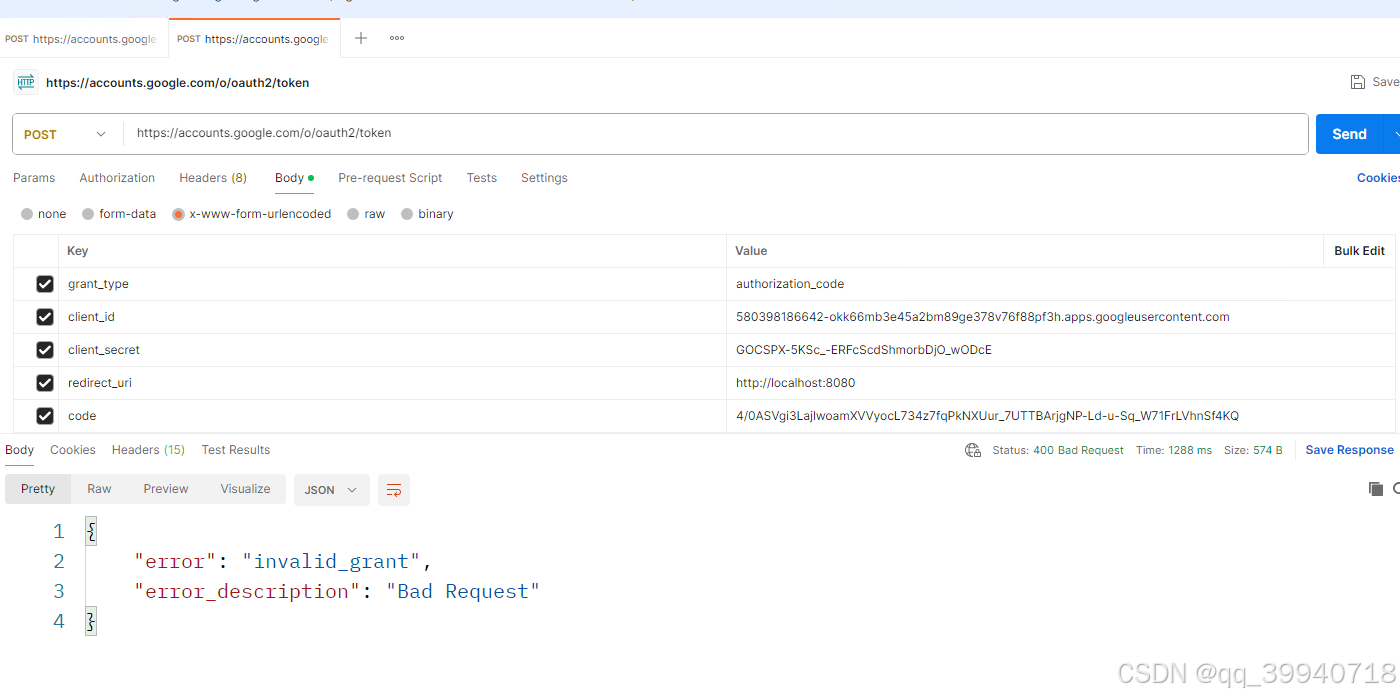1400x699 pixels.
Task: Uncheck the code parameter checkbox
Action: 45,416
